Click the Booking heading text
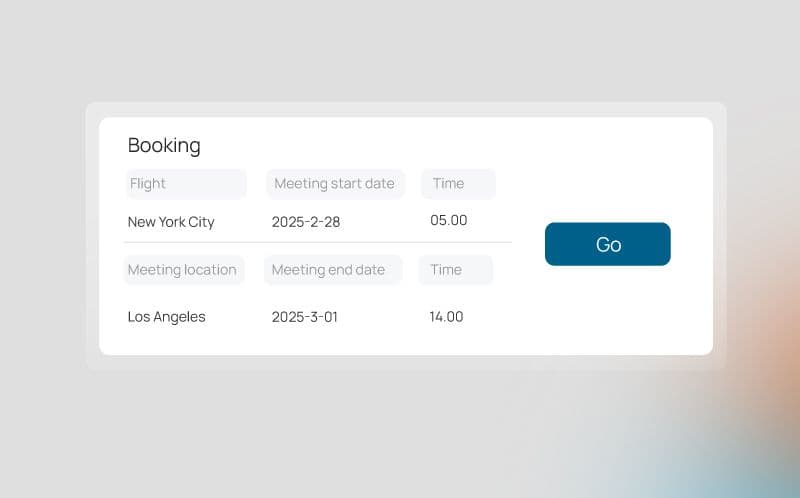The image size is (800, 498). tap(164, 145)
